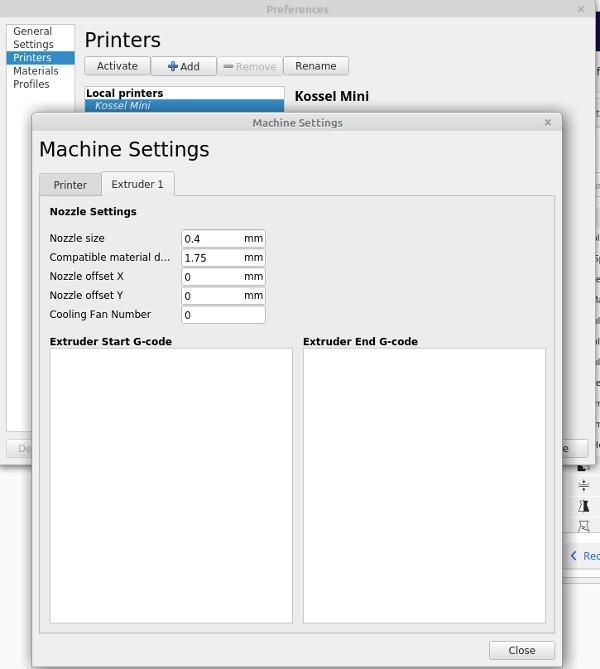600x669 pixels.
Task: Click the Extruder End G-code heading
Action: pyautogui.click(x=360, y=341)
